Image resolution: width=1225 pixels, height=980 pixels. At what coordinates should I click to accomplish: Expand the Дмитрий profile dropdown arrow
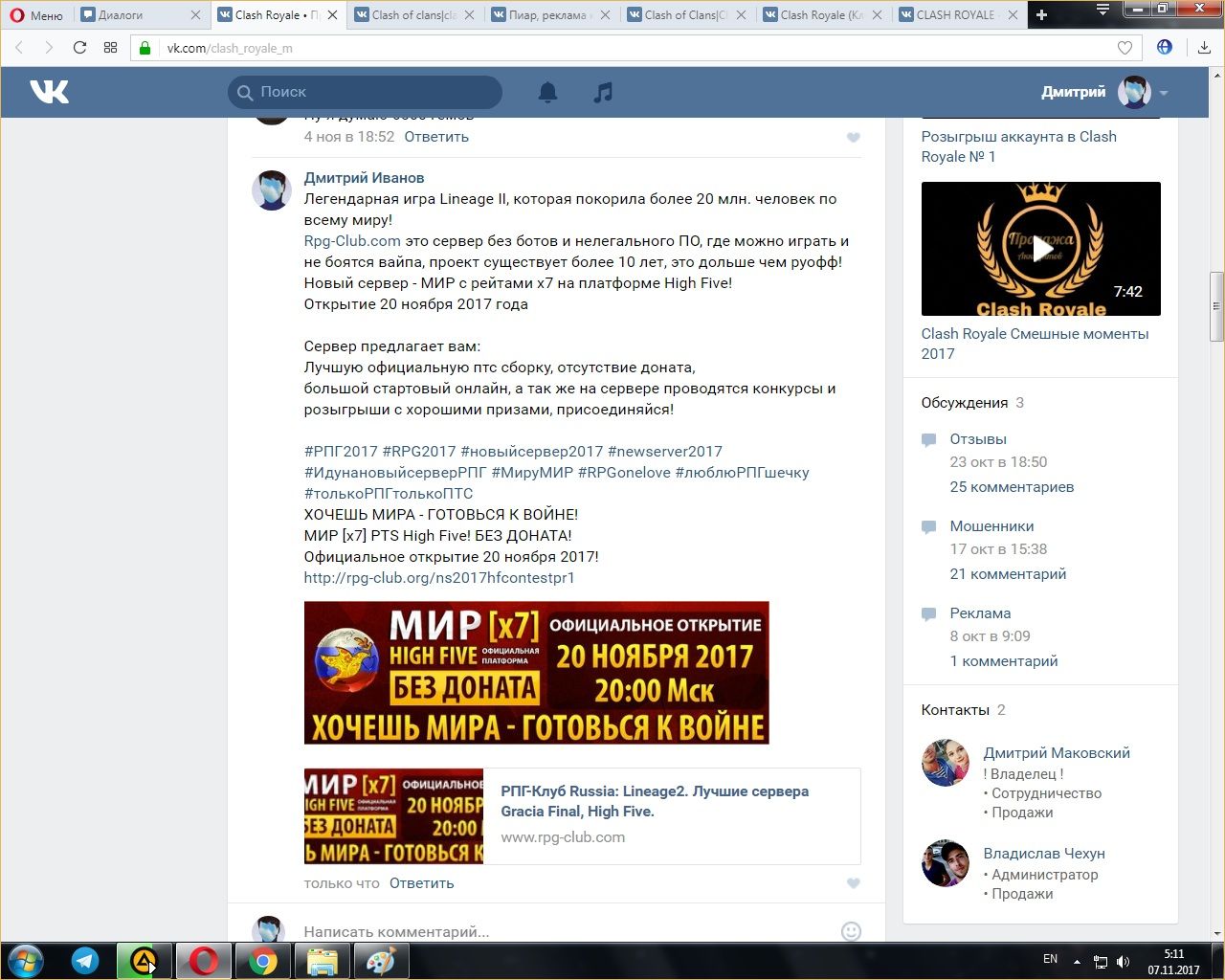pyautogui.click(x=1164, y=93)
